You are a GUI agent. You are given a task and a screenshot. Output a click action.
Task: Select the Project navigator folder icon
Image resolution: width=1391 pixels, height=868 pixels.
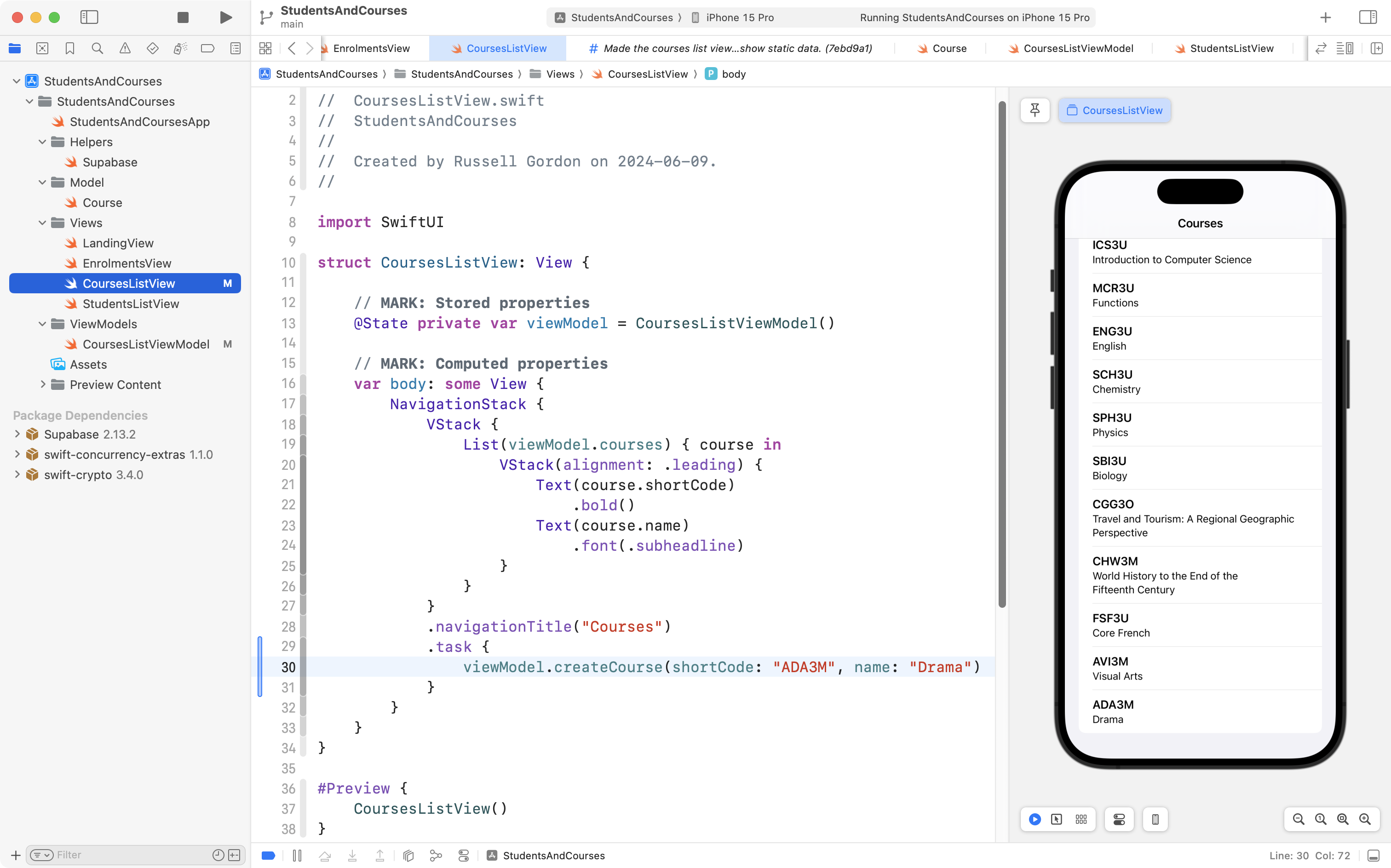tap(14, 49)
